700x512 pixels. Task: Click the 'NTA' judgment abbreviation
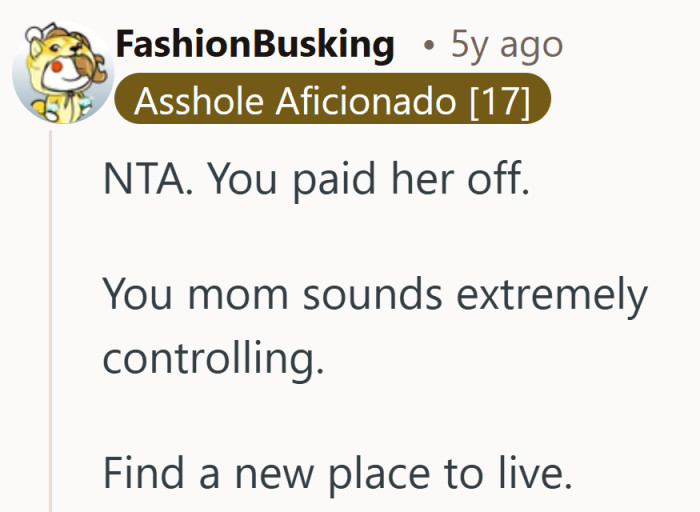pyautogui.click(x=143, y=179)
